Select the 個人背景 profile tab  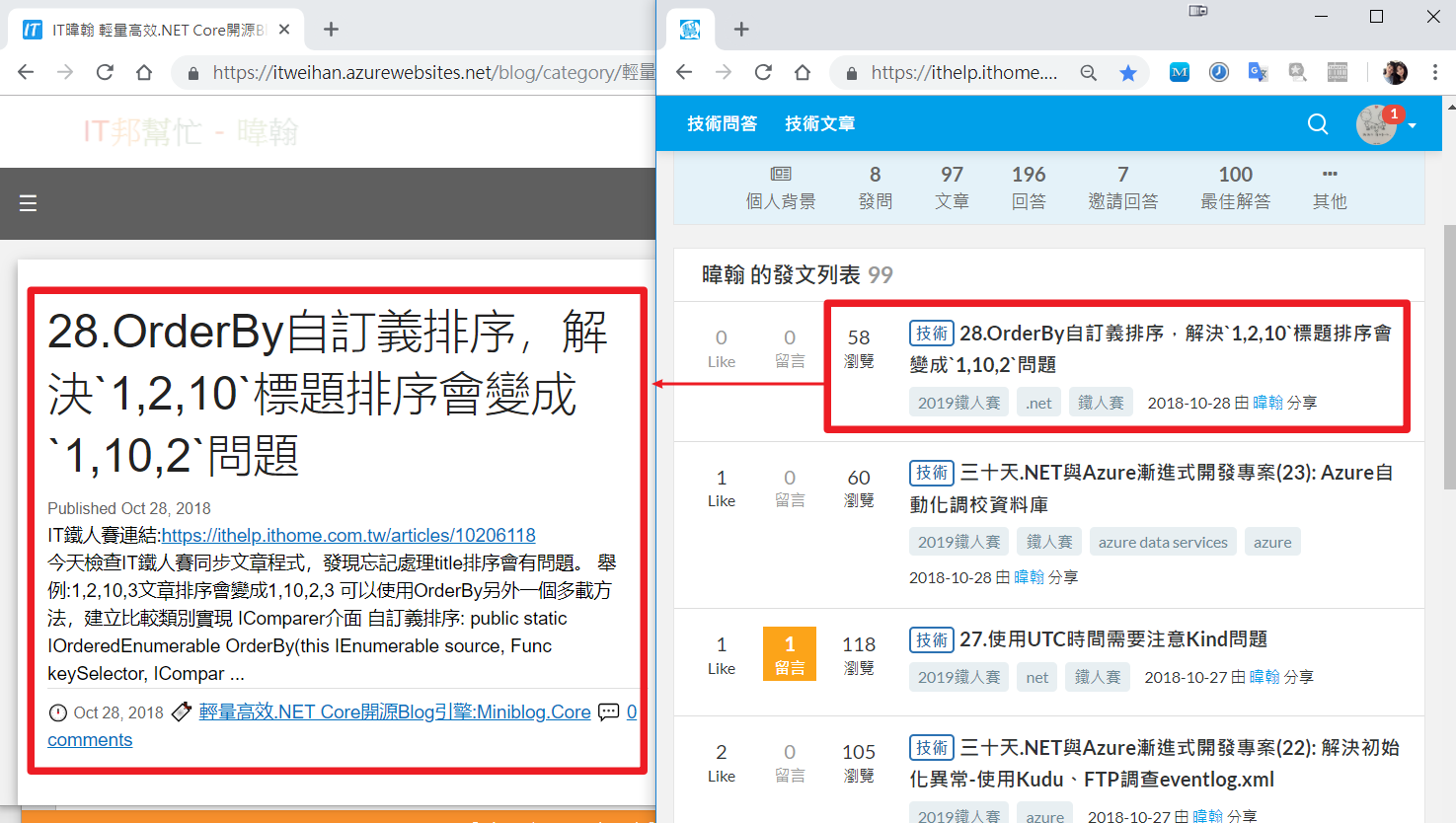coord(781,187)
